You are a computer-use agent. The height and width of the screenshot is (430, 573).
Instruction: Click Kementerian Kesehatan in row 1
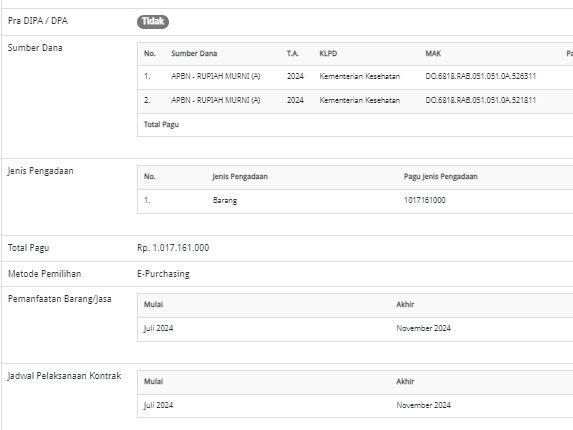pyautogui.click(x=360, y=76)
